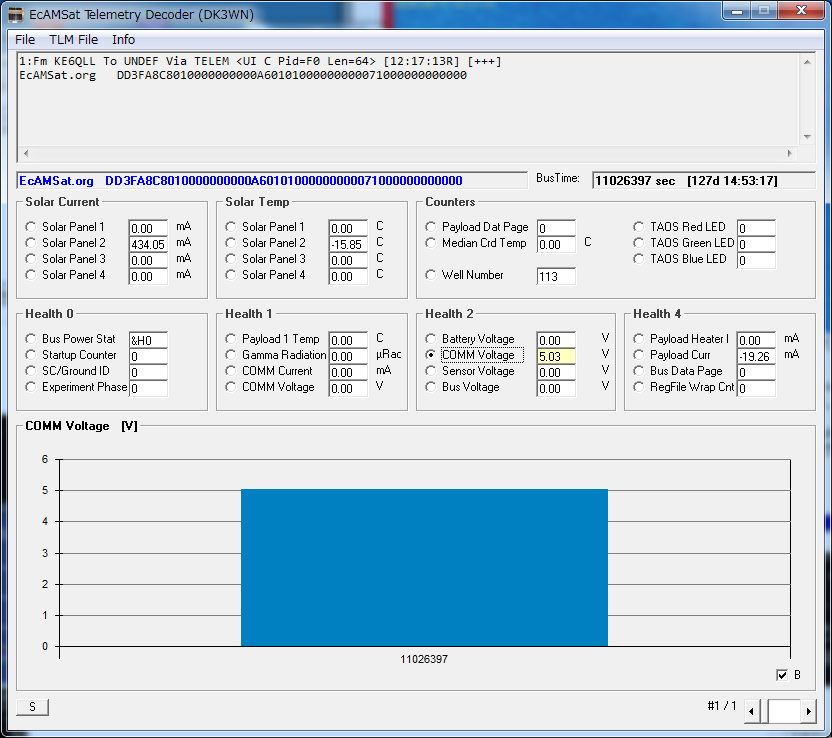The image size is (832, 738).
Task: Click the telemetry log line starting 1:Fm KE6QLL
Action: pyautogui.click(x=260, y=61)
